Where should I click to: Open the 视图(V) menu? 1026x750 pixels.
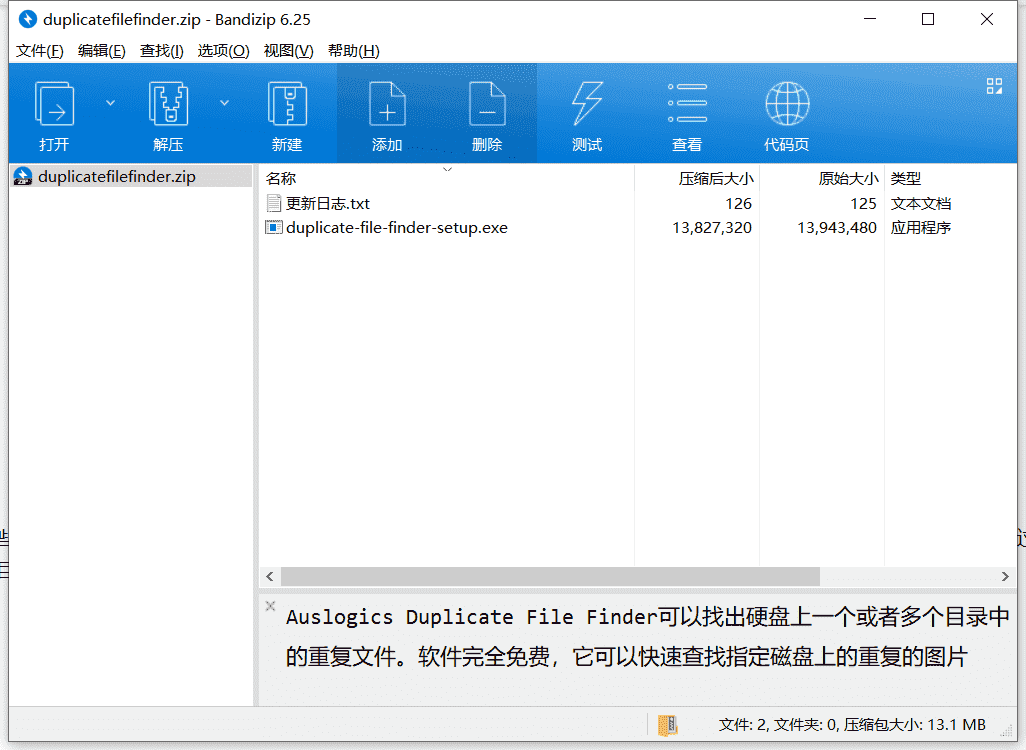tap(289, 51)
